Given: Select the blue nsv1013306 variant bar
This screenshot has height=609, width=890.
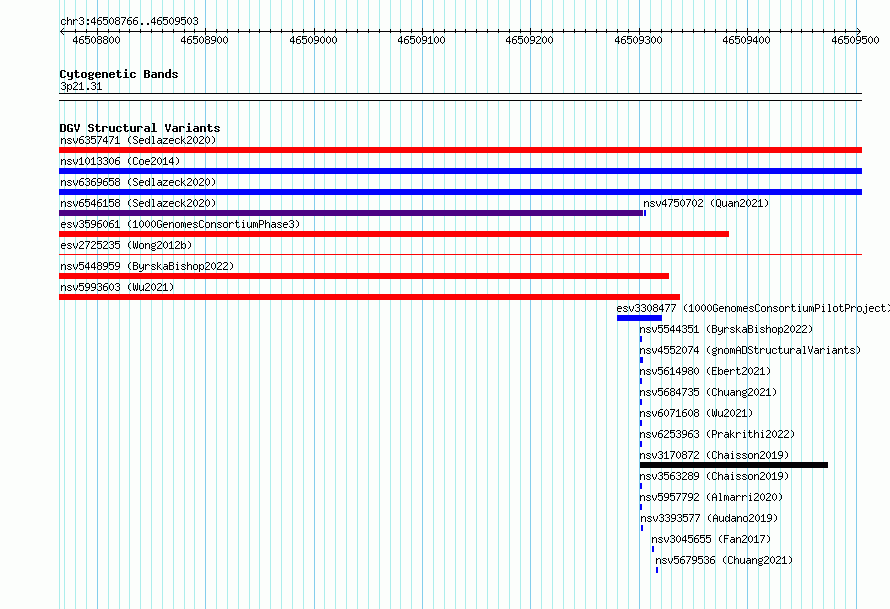Looking at the screenshot, I should pos(460,171).
